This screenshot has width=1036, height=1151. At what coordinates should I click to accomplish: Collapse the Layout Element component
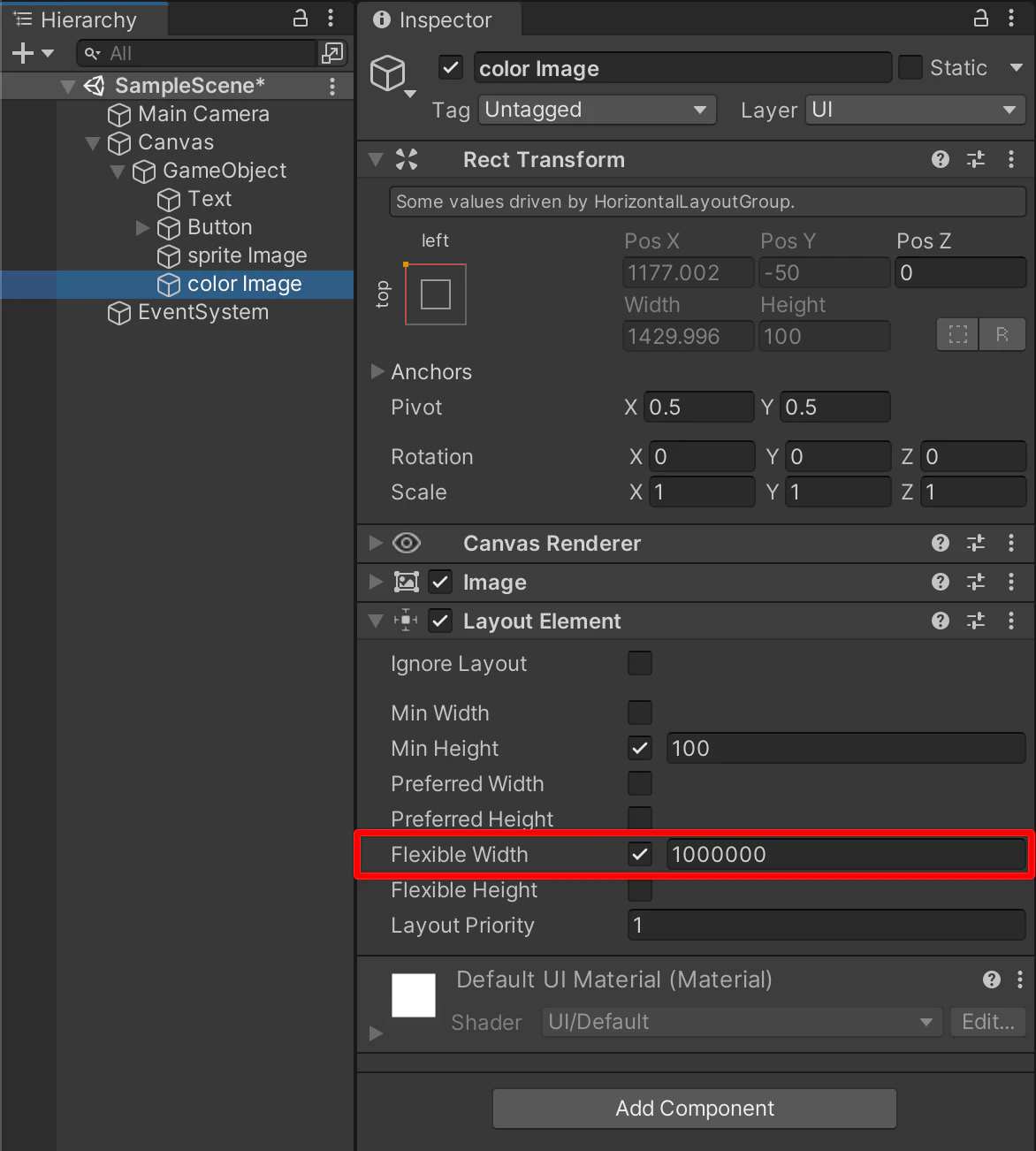(x=376, y=621)
